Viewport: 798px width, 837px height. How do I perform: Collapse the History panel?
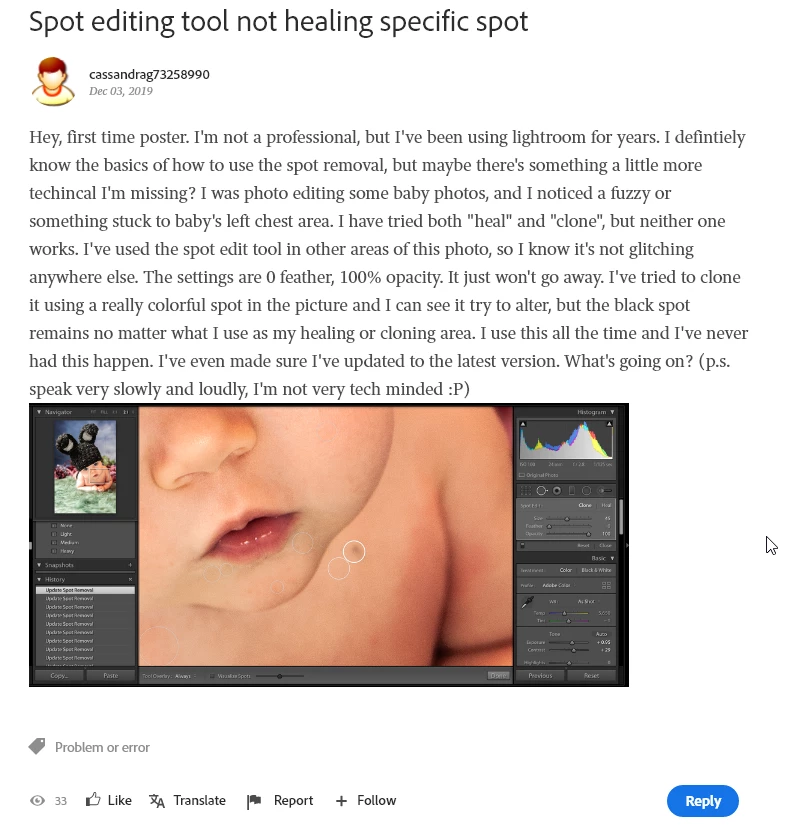39,579
